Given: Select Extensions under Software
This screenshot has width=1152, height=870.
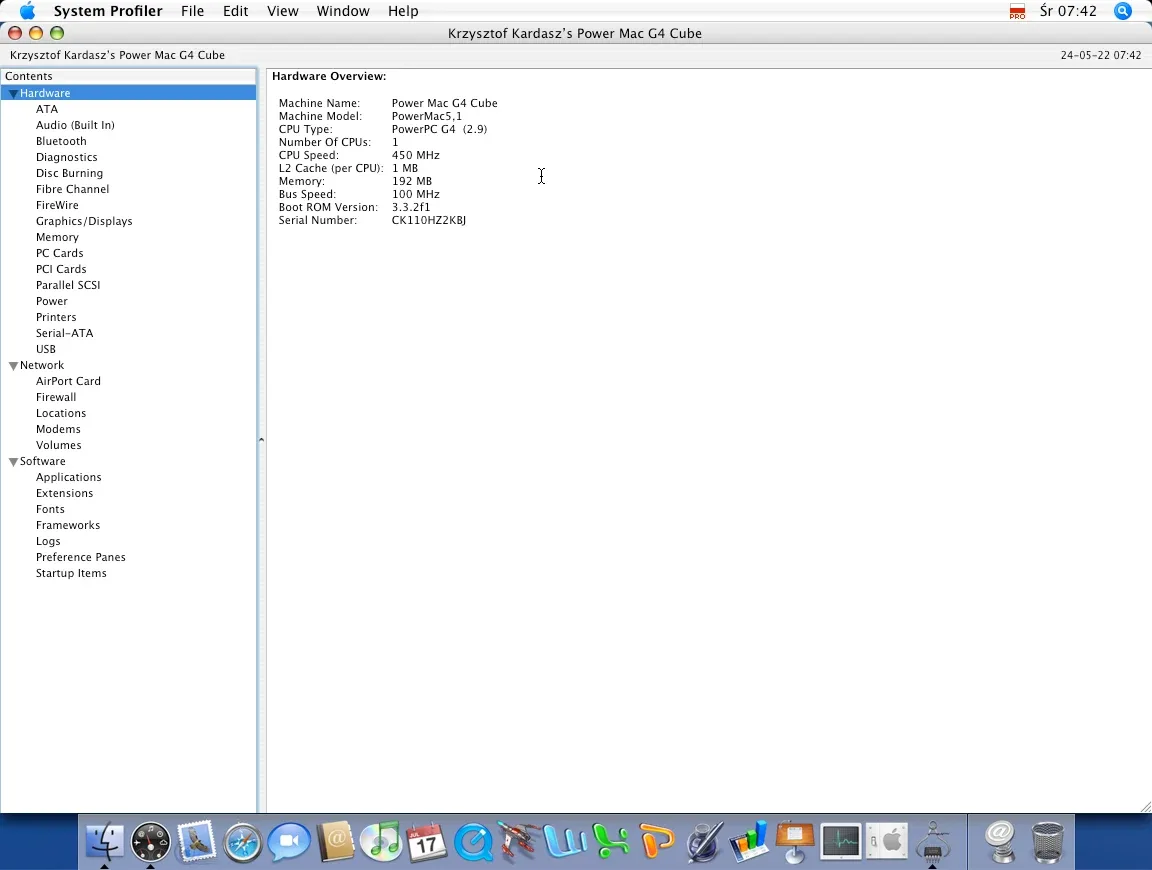Looking at the screenshot, I should tap(65, 494).
